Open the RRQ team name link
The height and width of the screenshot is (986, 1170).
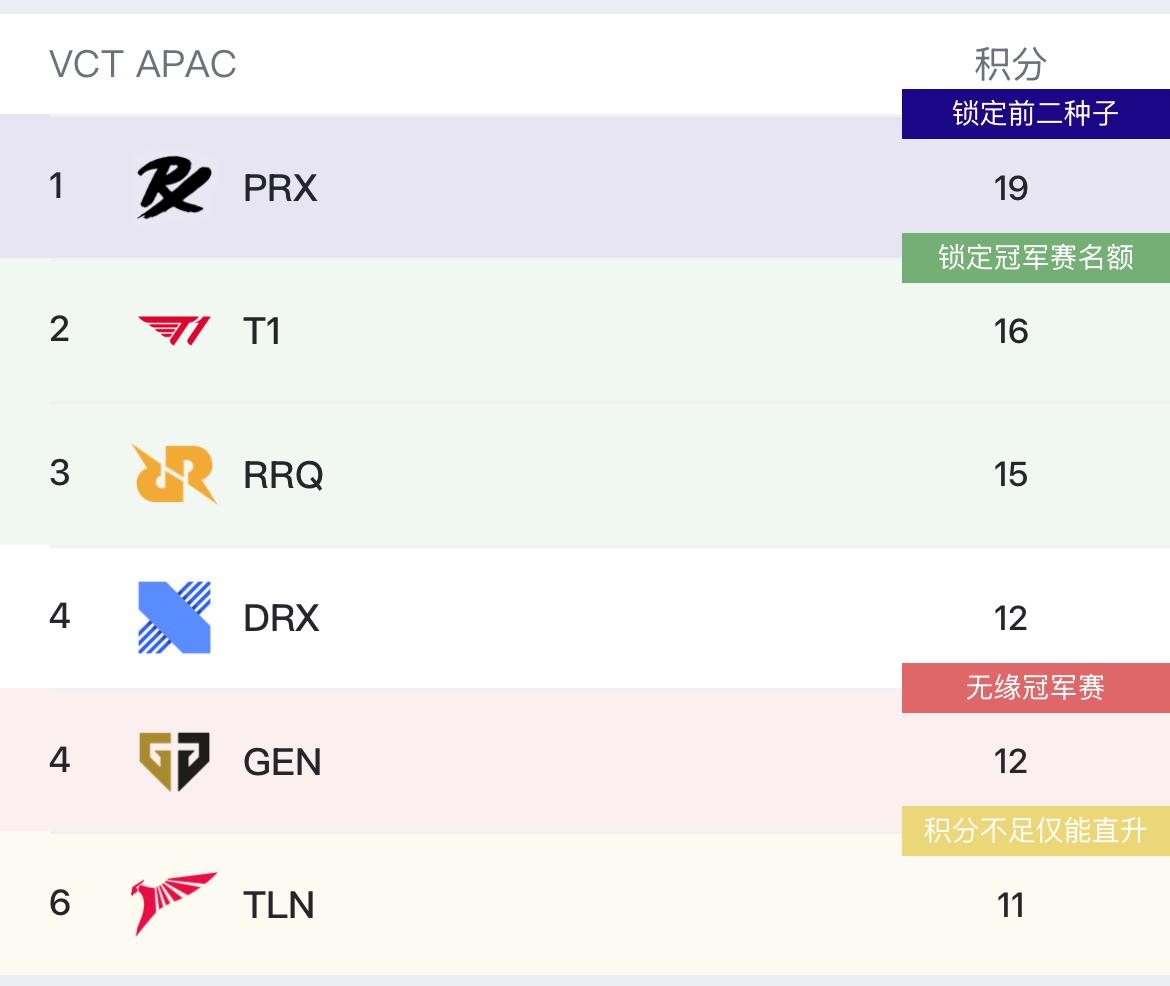pos(283,474)
